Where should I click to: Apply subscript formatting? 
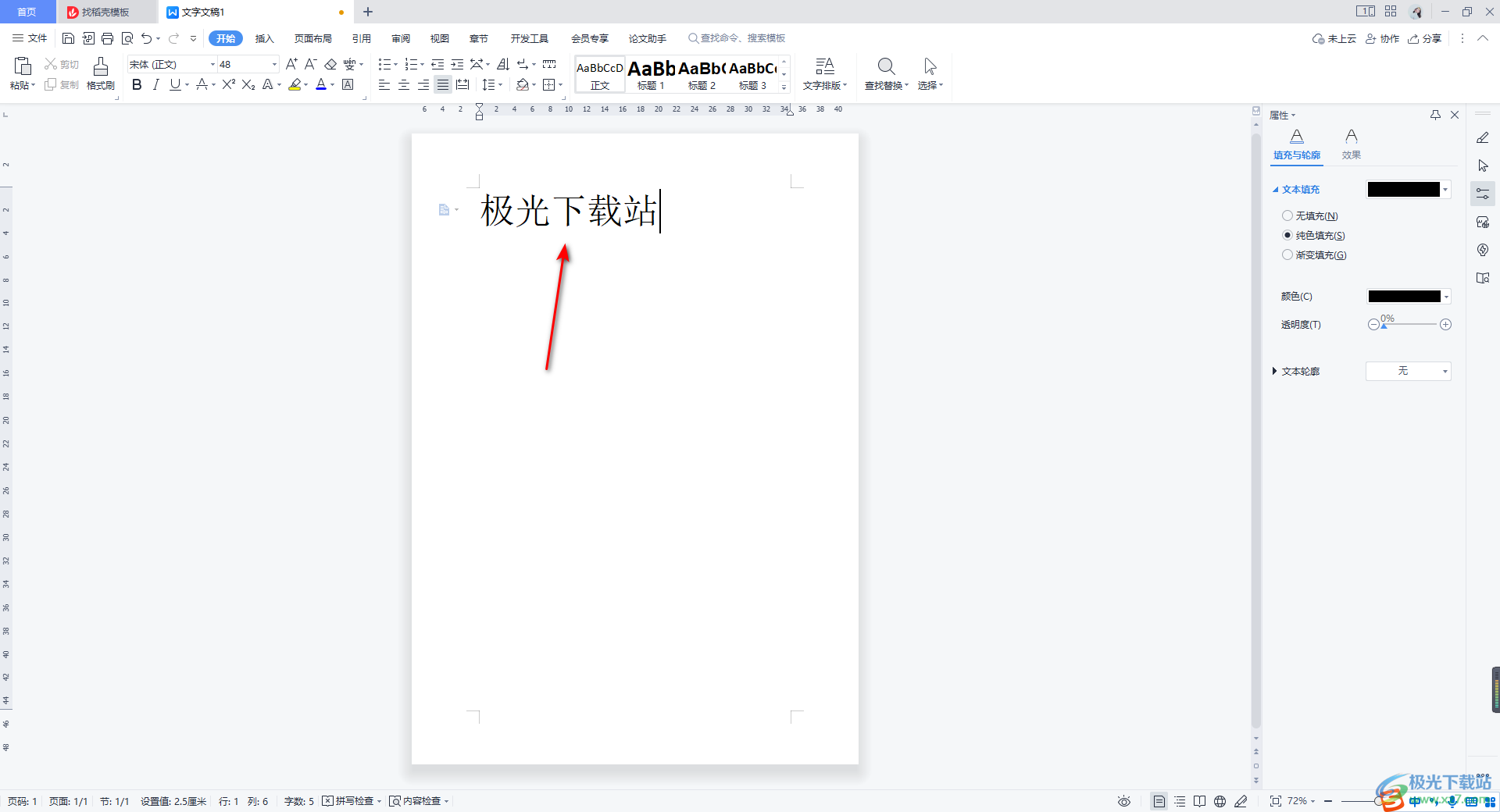pos(248,84)
